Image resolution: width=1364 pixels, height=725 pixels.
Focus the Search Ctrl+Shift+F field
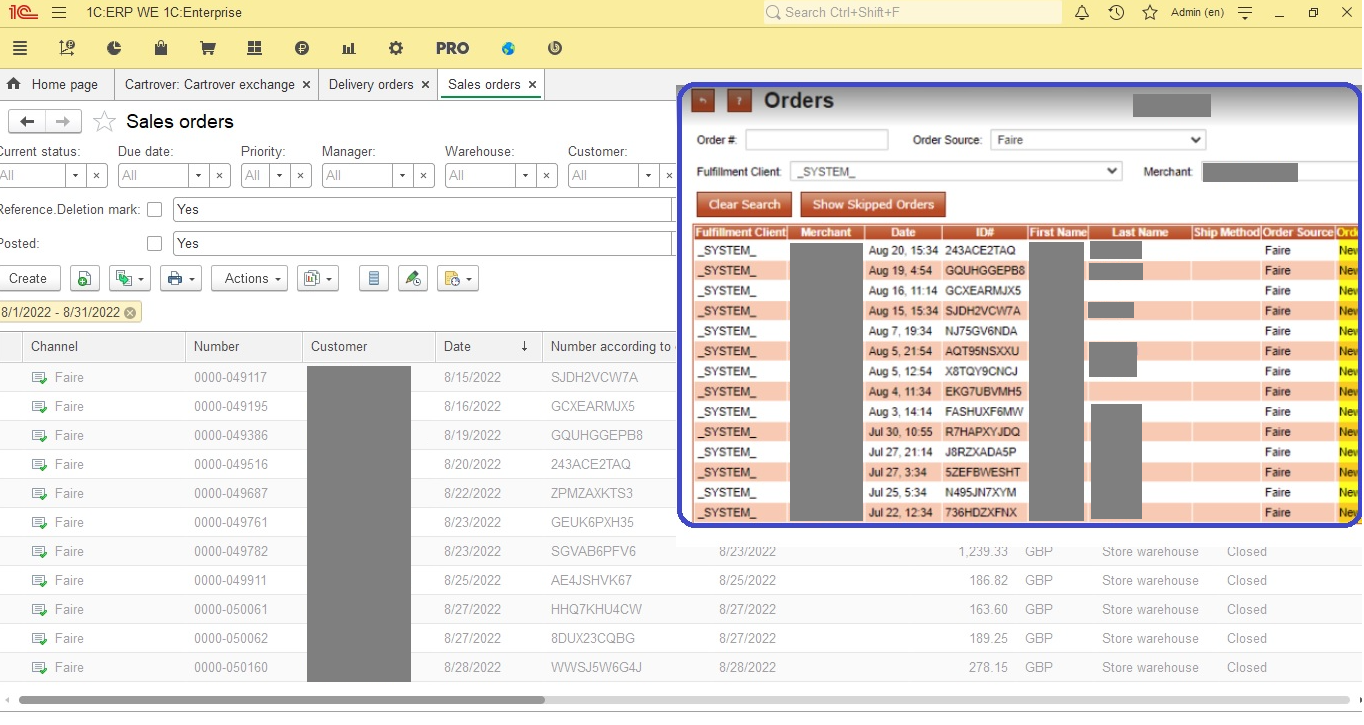(x=912, y=13)
